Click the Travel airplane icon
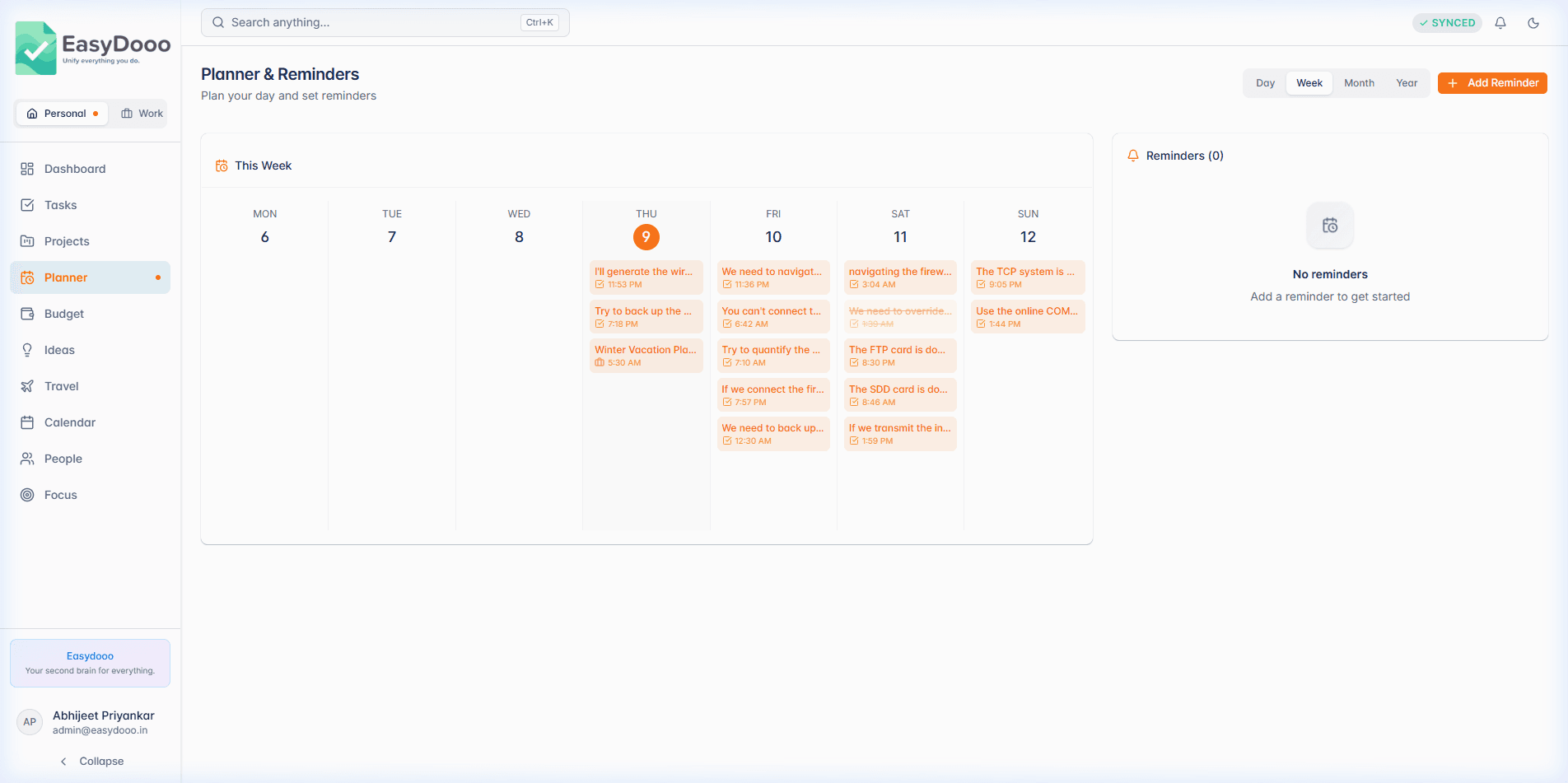Viewport: 1568px width, 783px height. [x=27, y=386]
